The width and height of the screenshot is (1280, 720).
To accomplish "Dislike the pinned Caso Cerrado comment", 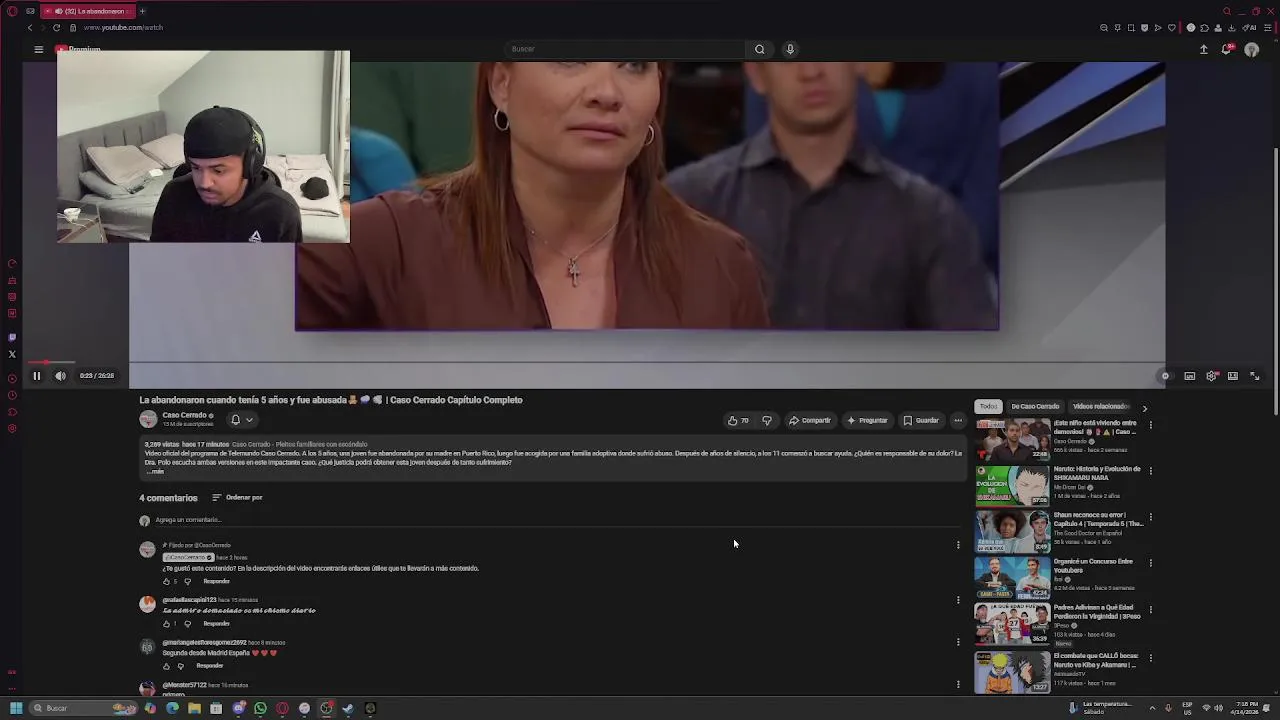I will point(187,582).
